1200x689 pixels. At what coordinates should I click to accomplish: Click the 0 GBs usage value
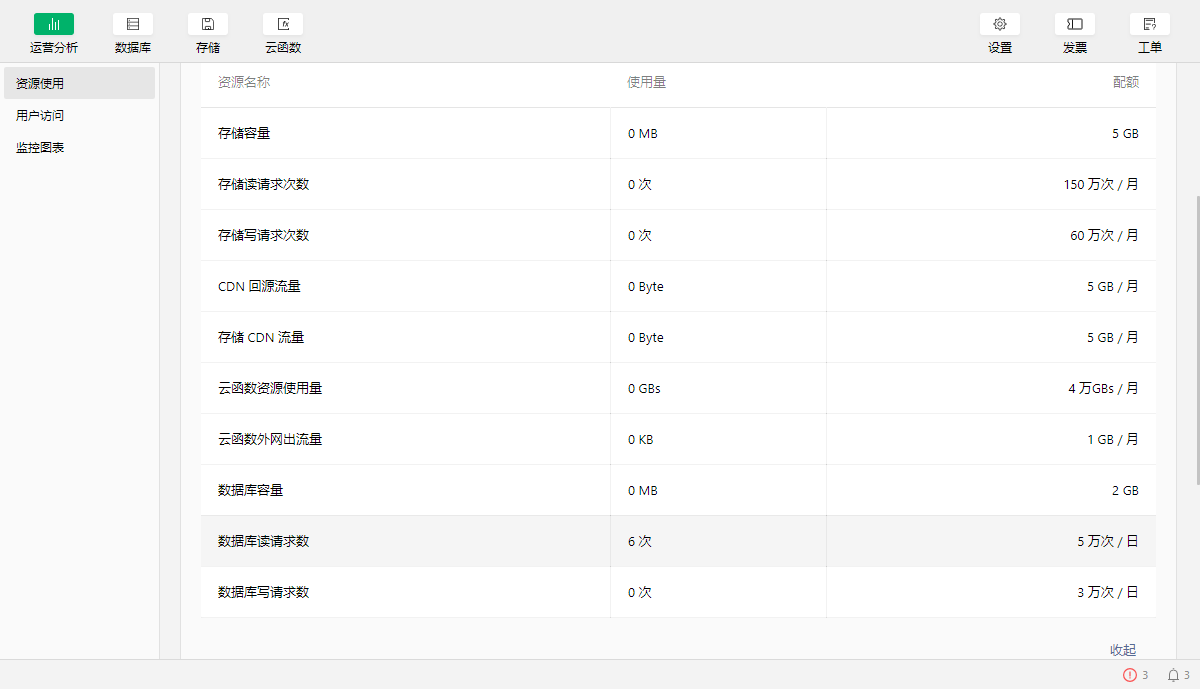644,388
